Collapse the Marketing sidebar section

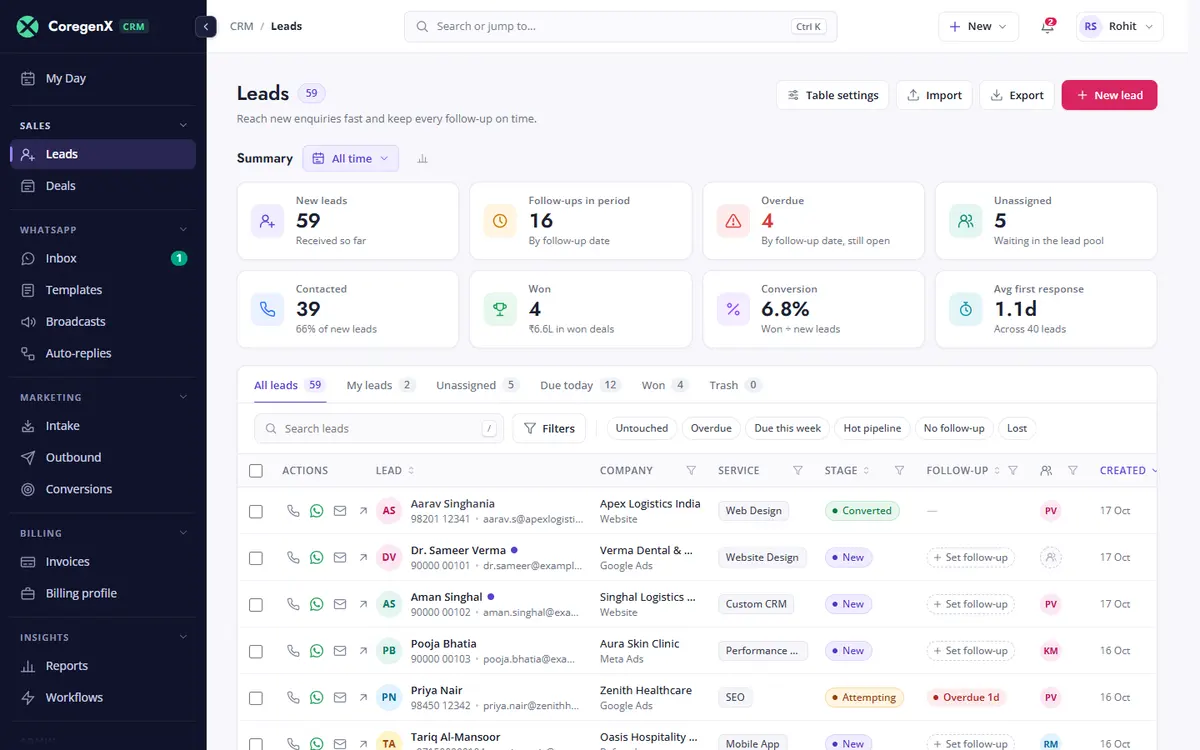point(183,397)
